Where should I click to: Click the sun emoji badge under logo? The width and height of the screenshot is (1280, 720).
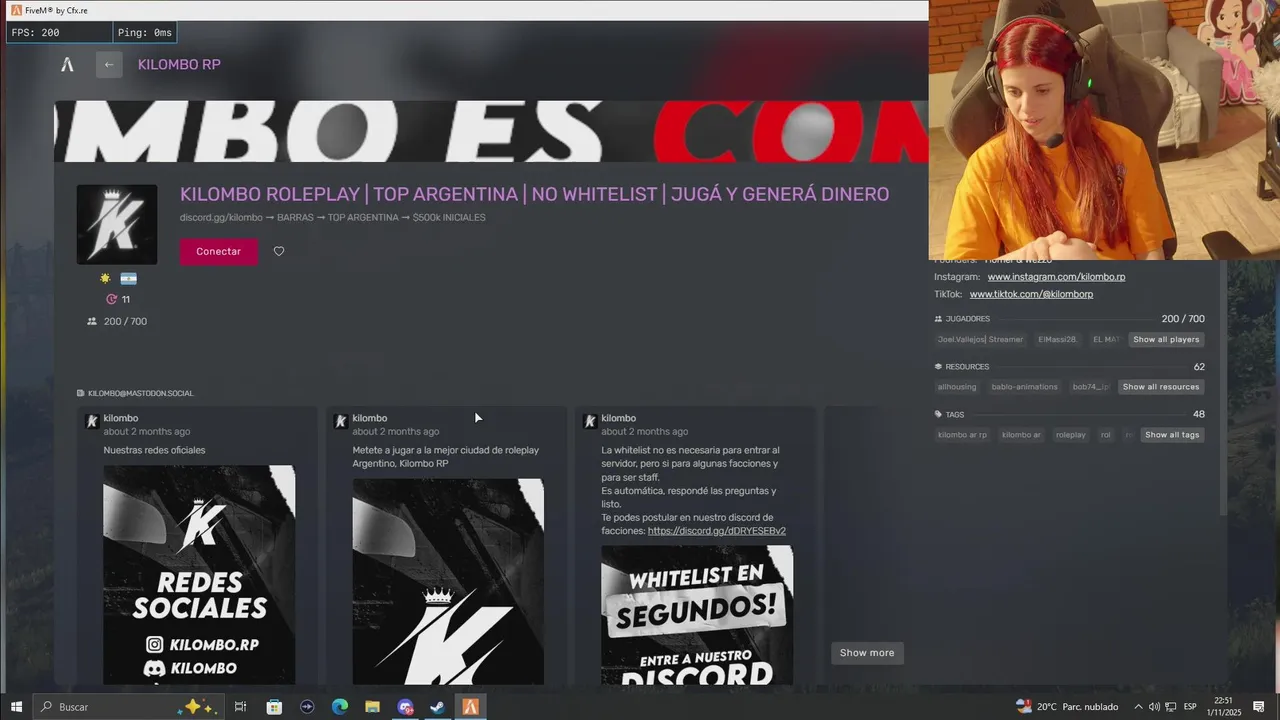pos(105,279)
